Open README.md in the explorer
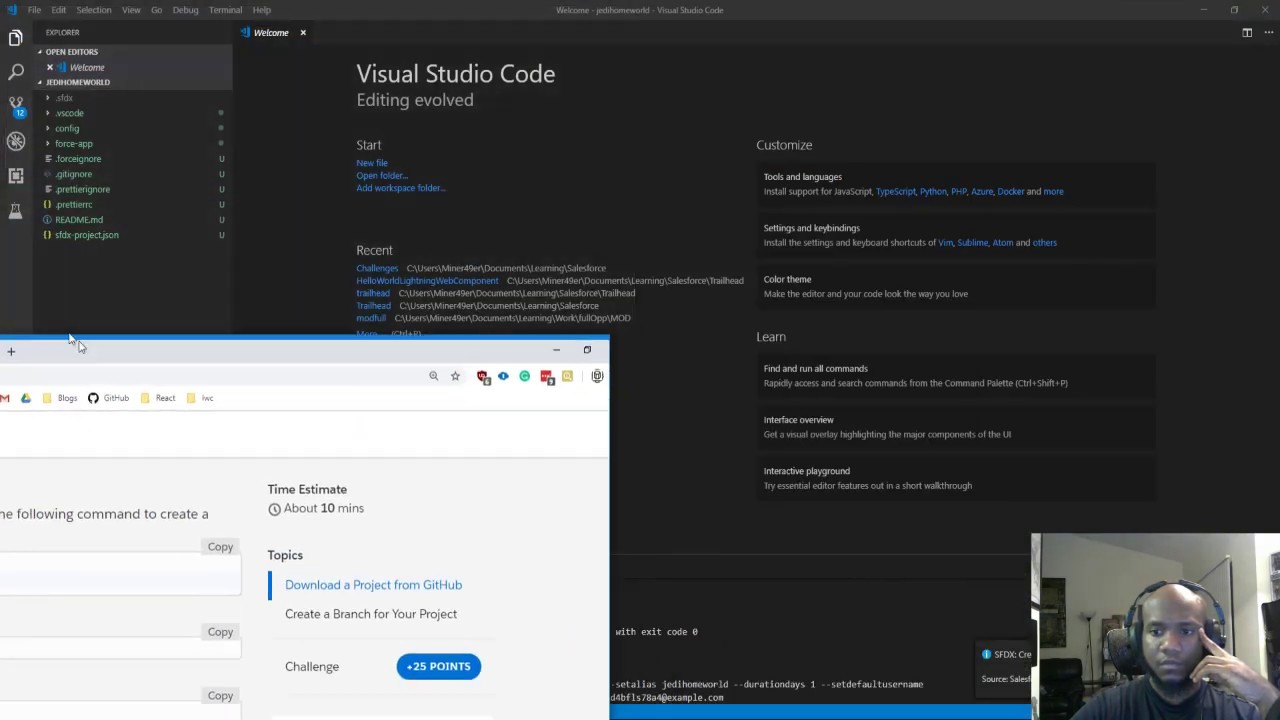Screen dimensions: 1280x720 [x=79, y=220]
